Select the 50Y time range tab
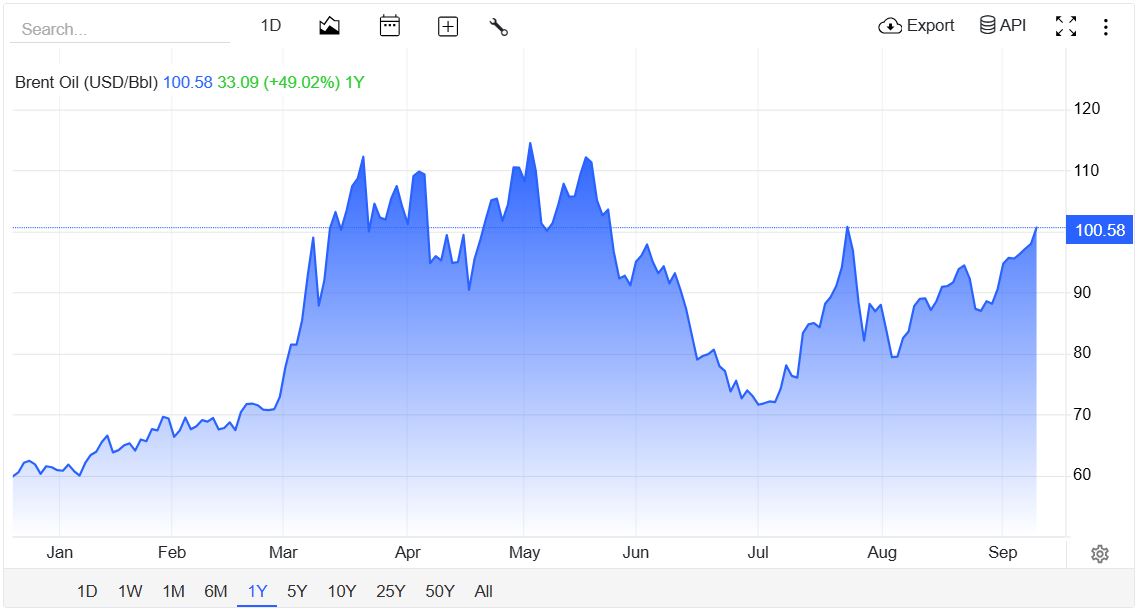The width and height of the screenshot is (1140, 611). pos(440,591)
